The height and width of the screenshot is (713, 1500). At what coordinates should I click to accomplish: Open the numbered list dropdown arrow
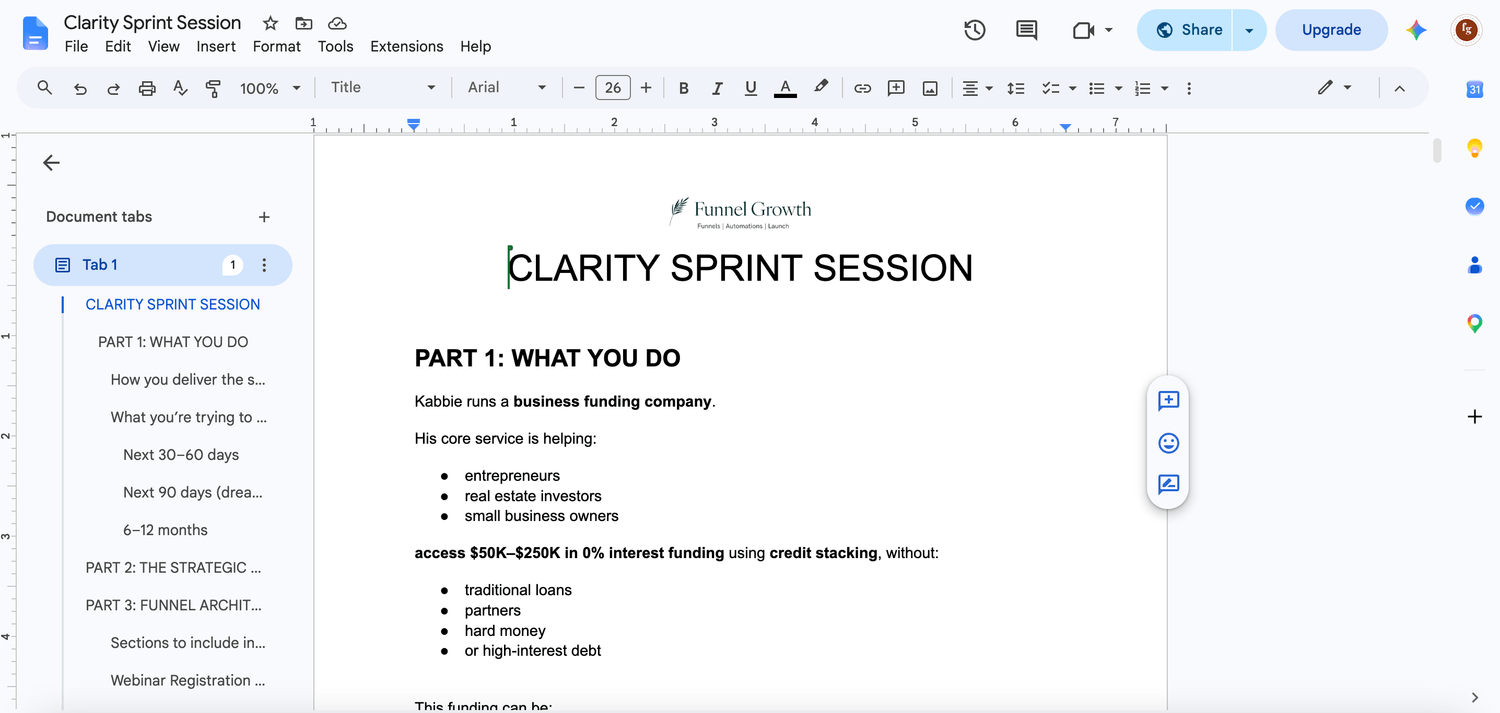[x=1164, y=88]
